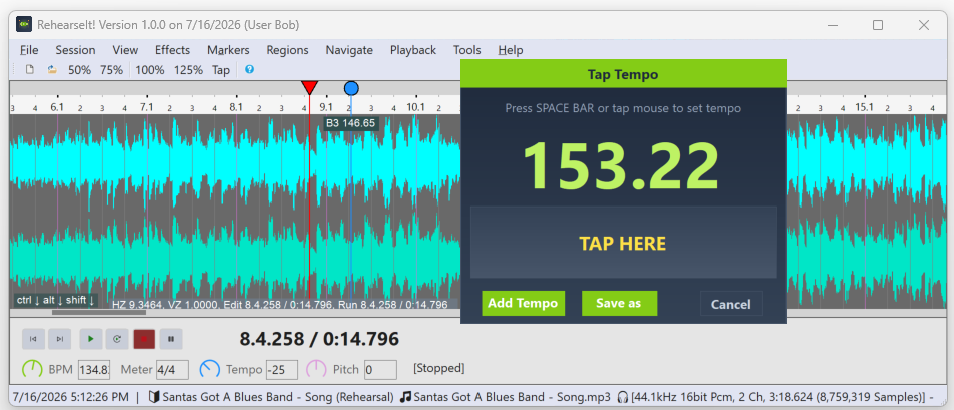Open the Help menu
Screen dimensions: 954x410
tap(510, 50)
